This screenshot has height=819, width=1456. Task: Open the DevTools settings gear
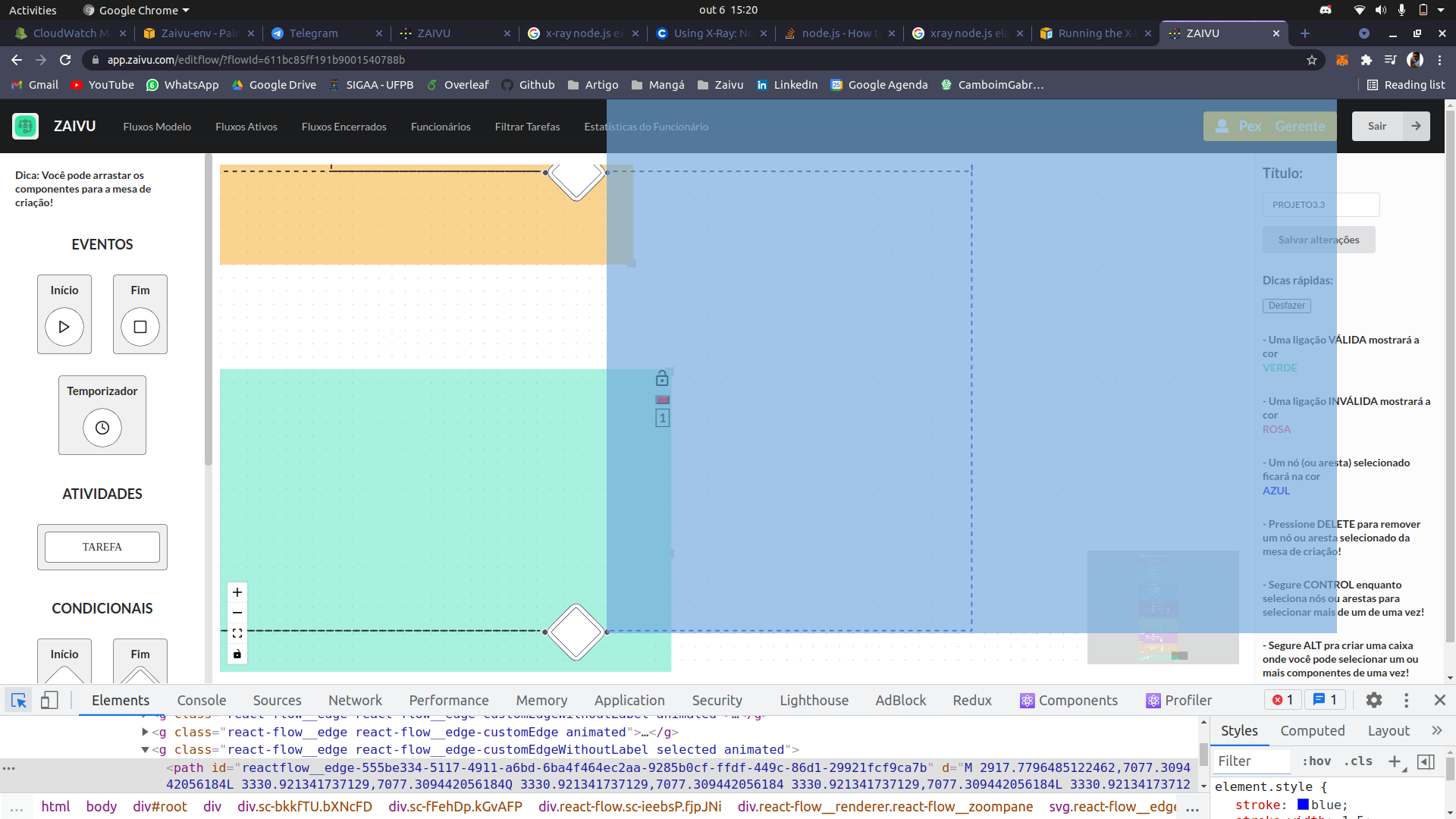click(x=1374, y=700)
